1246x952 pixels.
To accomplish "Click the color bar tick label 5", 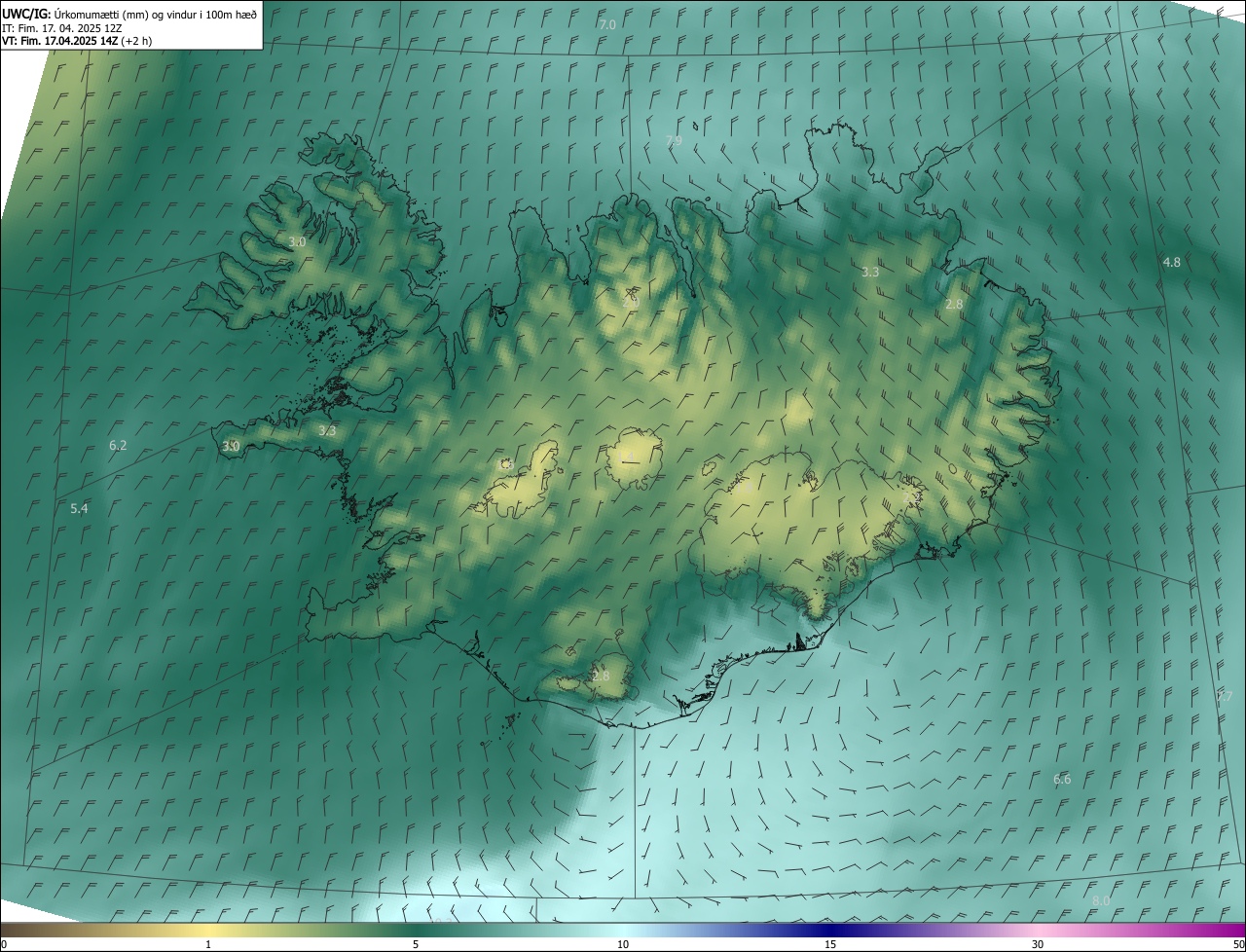I will [416, 945].
